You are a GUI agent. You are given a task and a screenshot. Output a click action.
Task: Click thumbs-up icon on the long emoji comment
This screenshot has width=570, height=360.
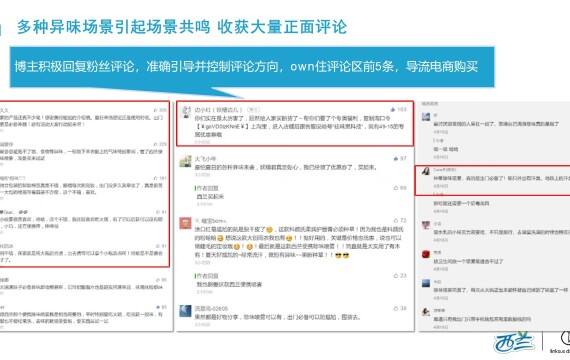[x=396, y=220]
